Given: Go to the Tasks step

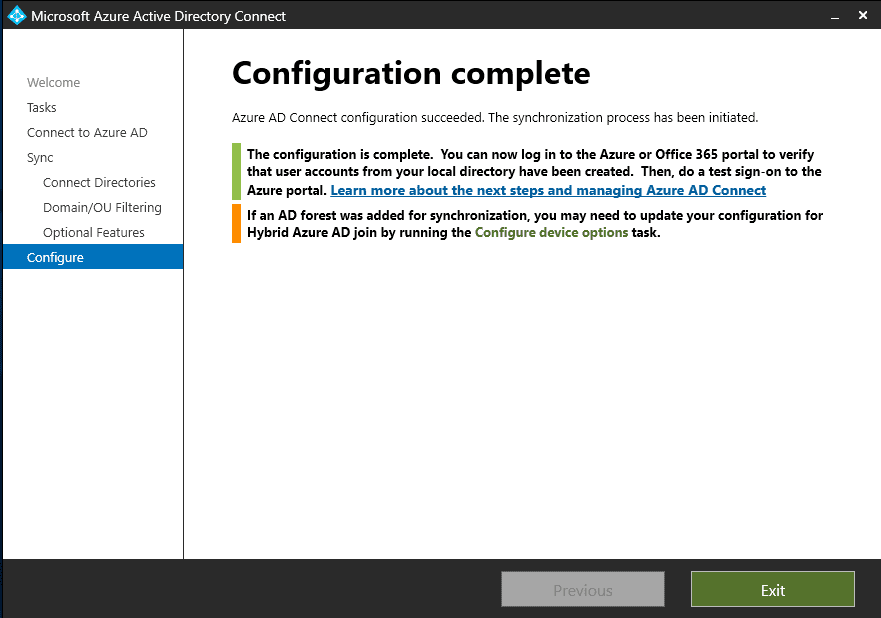Looking at the screenshot, I should [x=42, y=107].
